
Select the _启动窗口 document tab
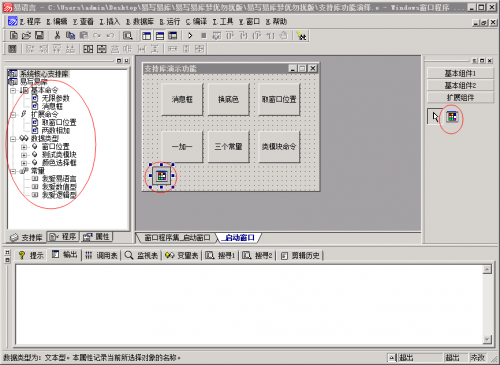238,238
